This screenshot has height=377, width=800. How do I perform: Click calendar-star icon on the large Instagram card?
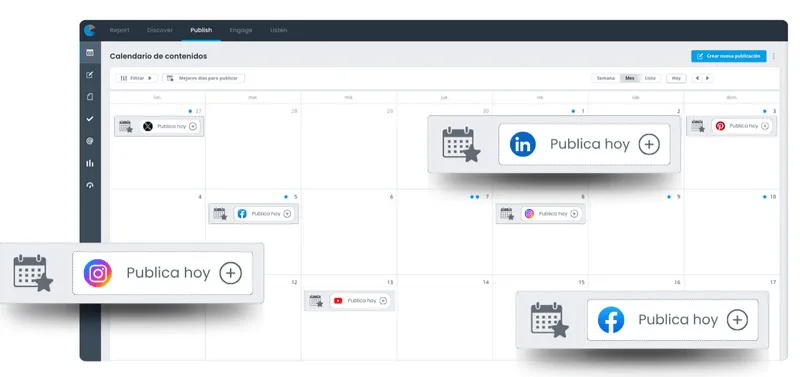coord(33,273)
